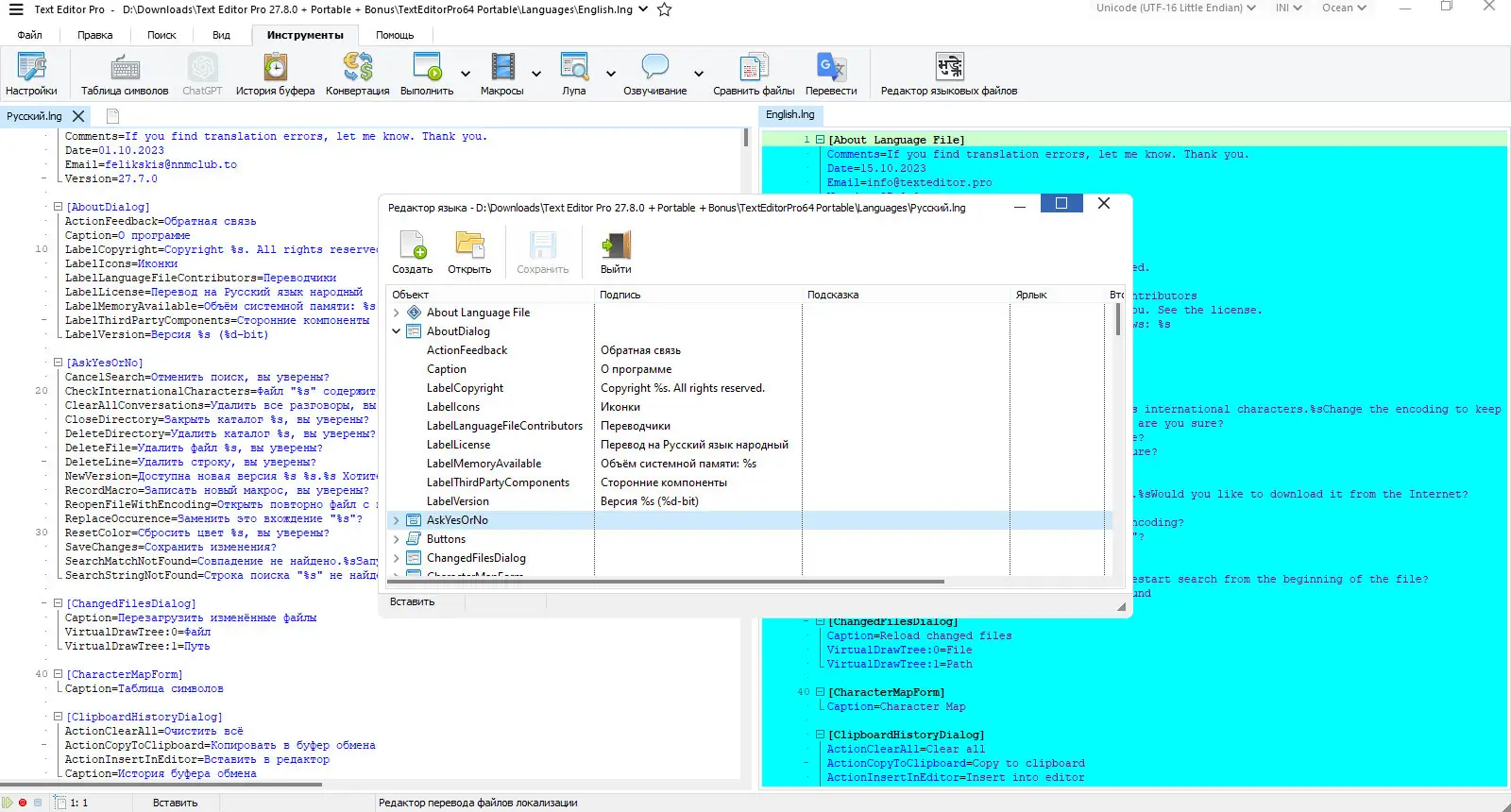1511x812 pixels.
Task: Click the Подпись column header
Action: 698,295
